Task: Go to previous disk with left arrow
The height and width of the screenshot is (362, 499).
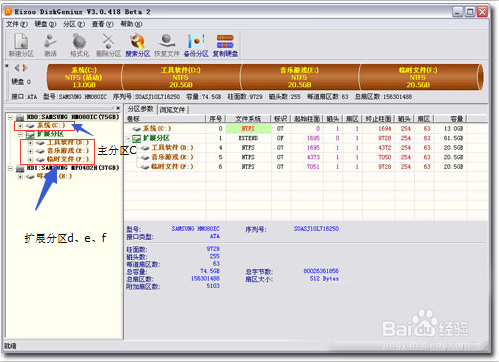Action: pos(17,68)
